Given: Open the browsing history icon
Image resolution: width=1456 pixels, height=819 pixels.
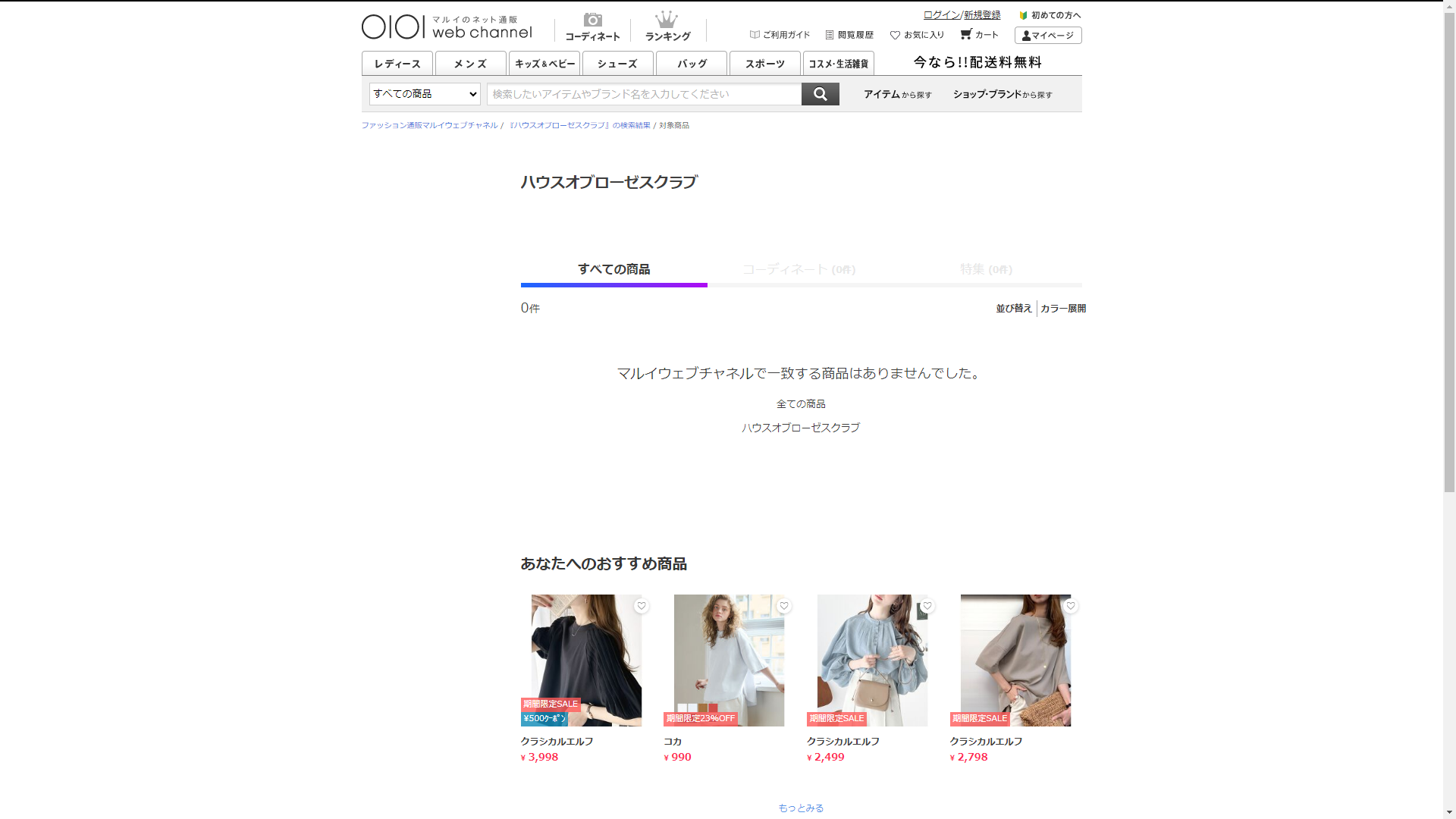Looking at the screenshot, I should 830,35.
